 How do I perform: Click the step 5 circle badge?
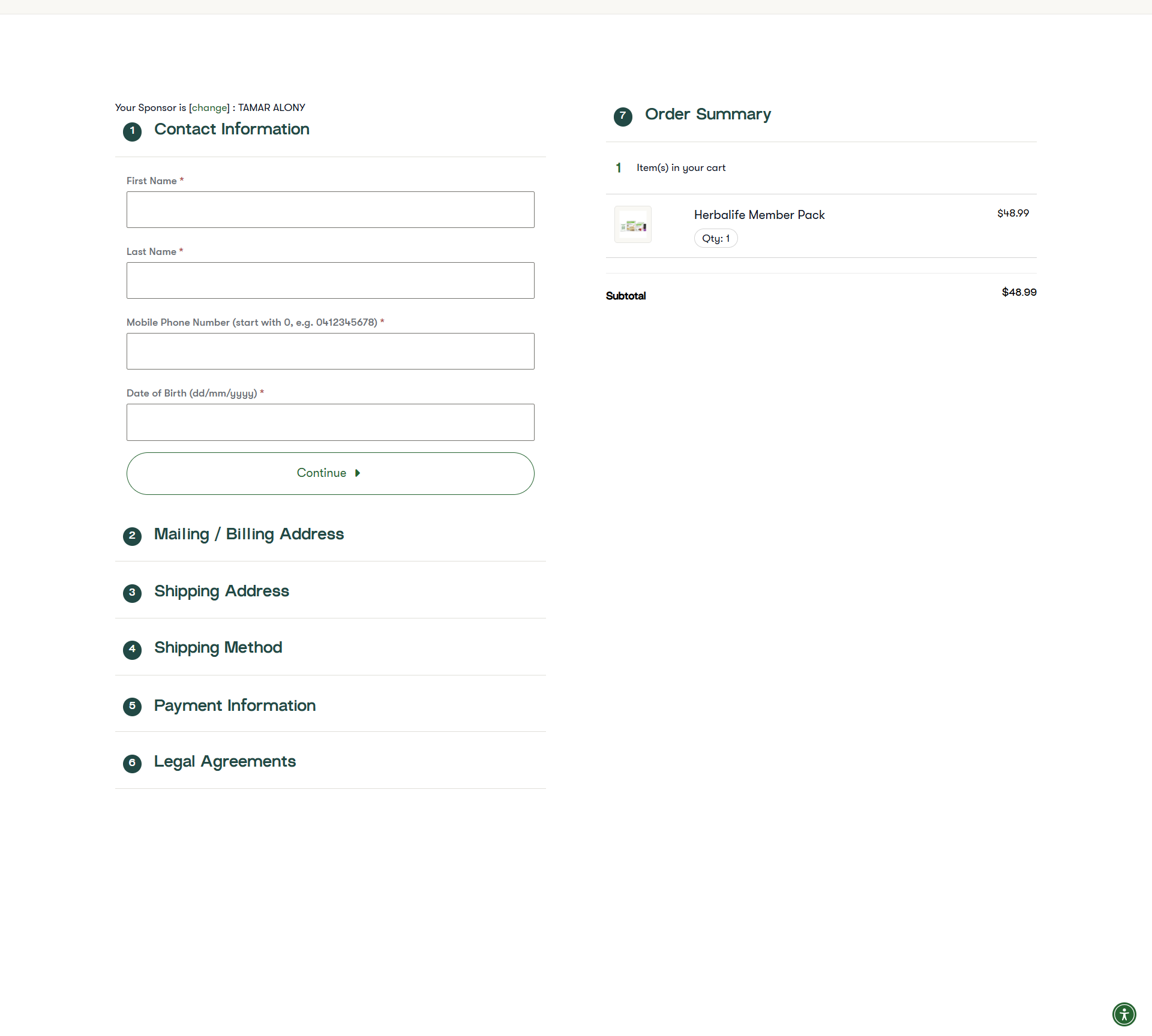(132, 706)
